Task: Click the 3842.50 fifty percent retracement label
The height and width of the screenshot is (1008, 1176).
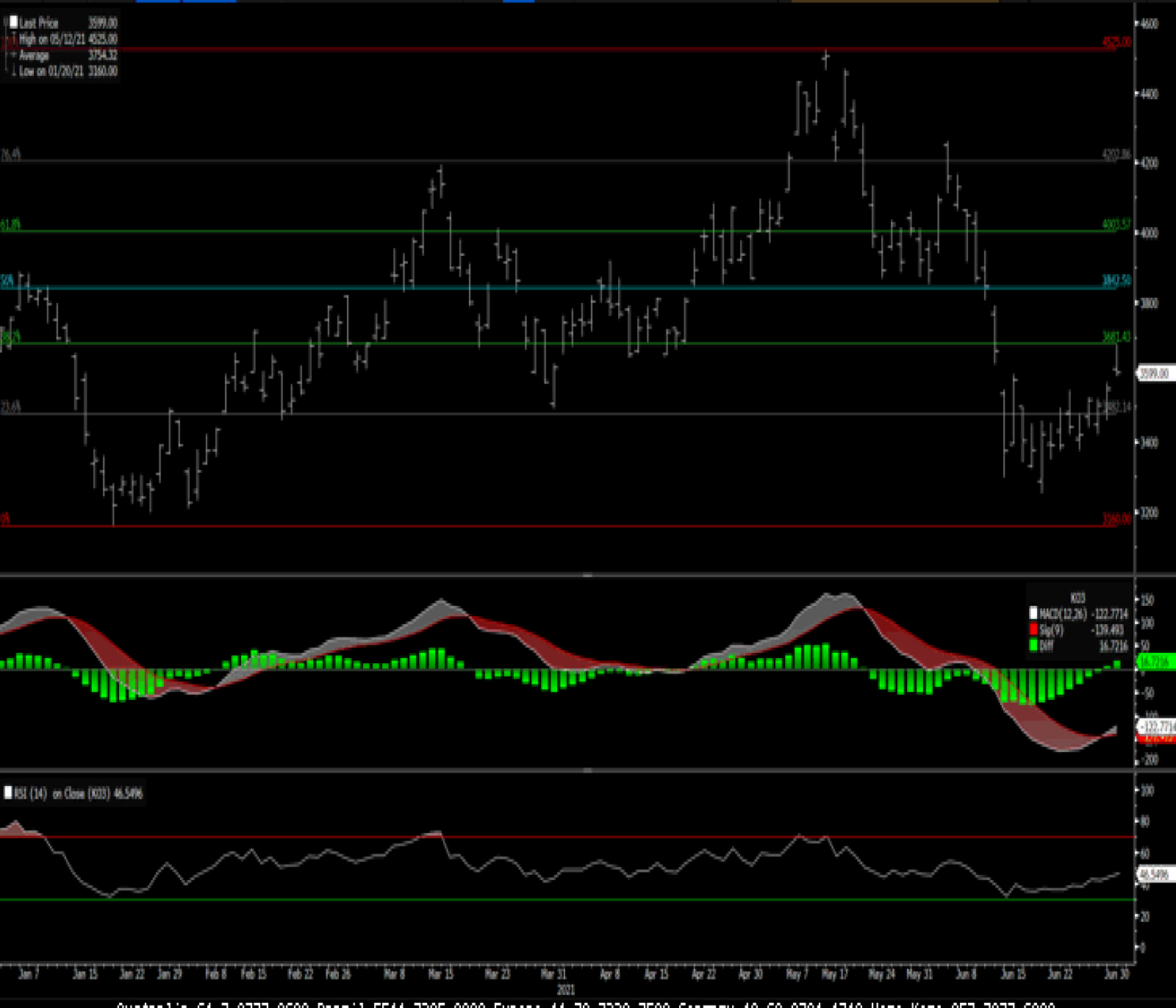Action: click(x=1116, y=280)
